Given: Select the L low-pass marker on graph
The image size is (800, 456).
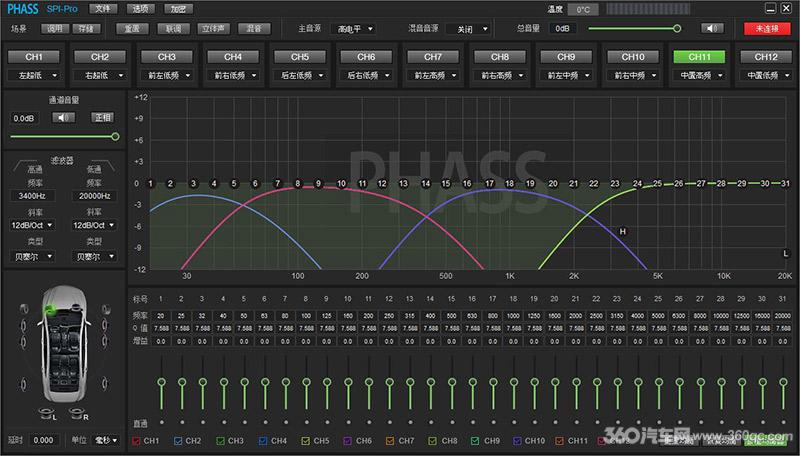Looking at the screenshot, I should pos(786,254).
